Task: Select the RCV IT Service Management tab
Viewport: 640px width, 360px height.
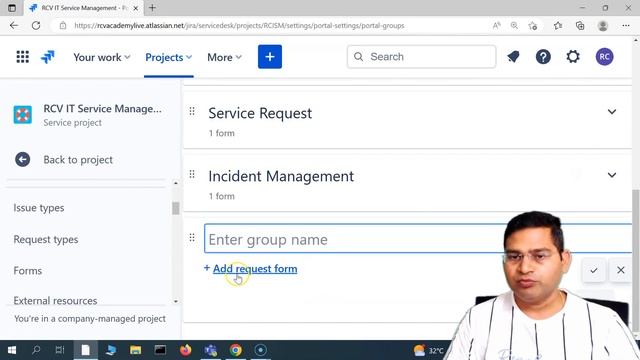Action: [x=84, y=8]
